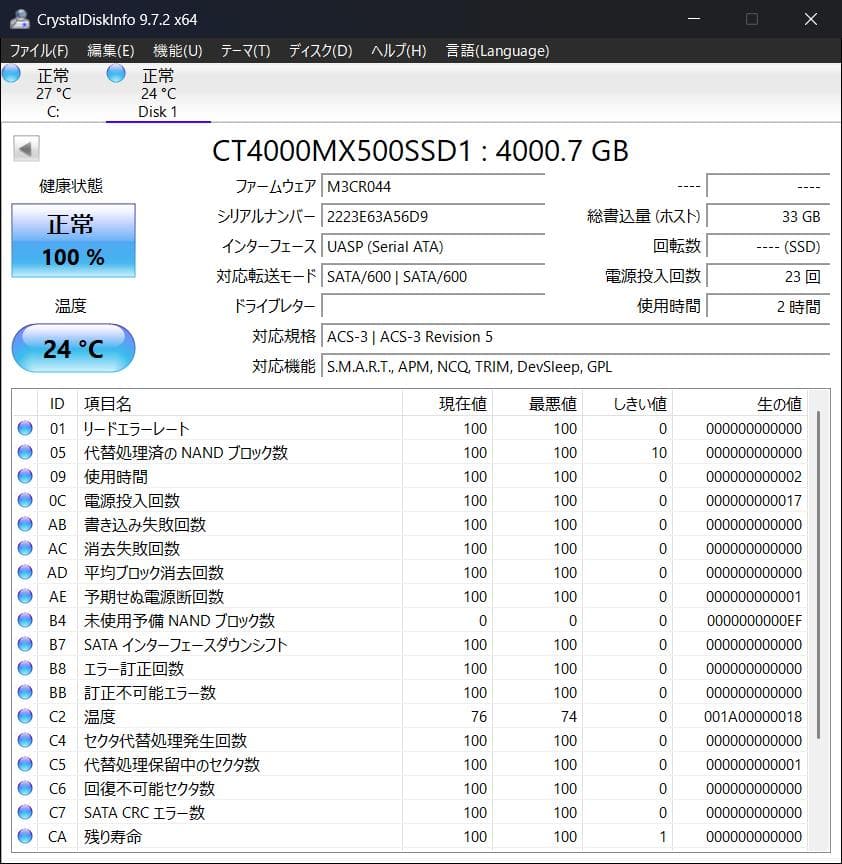Image resolution: width=842 pixels, height=864 pixels.
Task: Click the シリアルナンバー value field
Action: click(x=433, y=216)
